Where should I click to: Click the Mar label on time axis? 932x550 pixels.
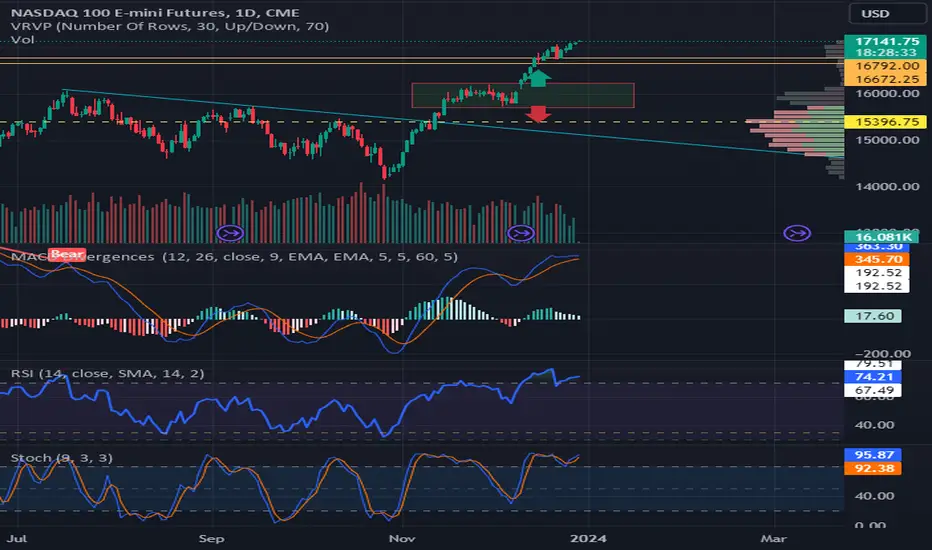[774, 538]
